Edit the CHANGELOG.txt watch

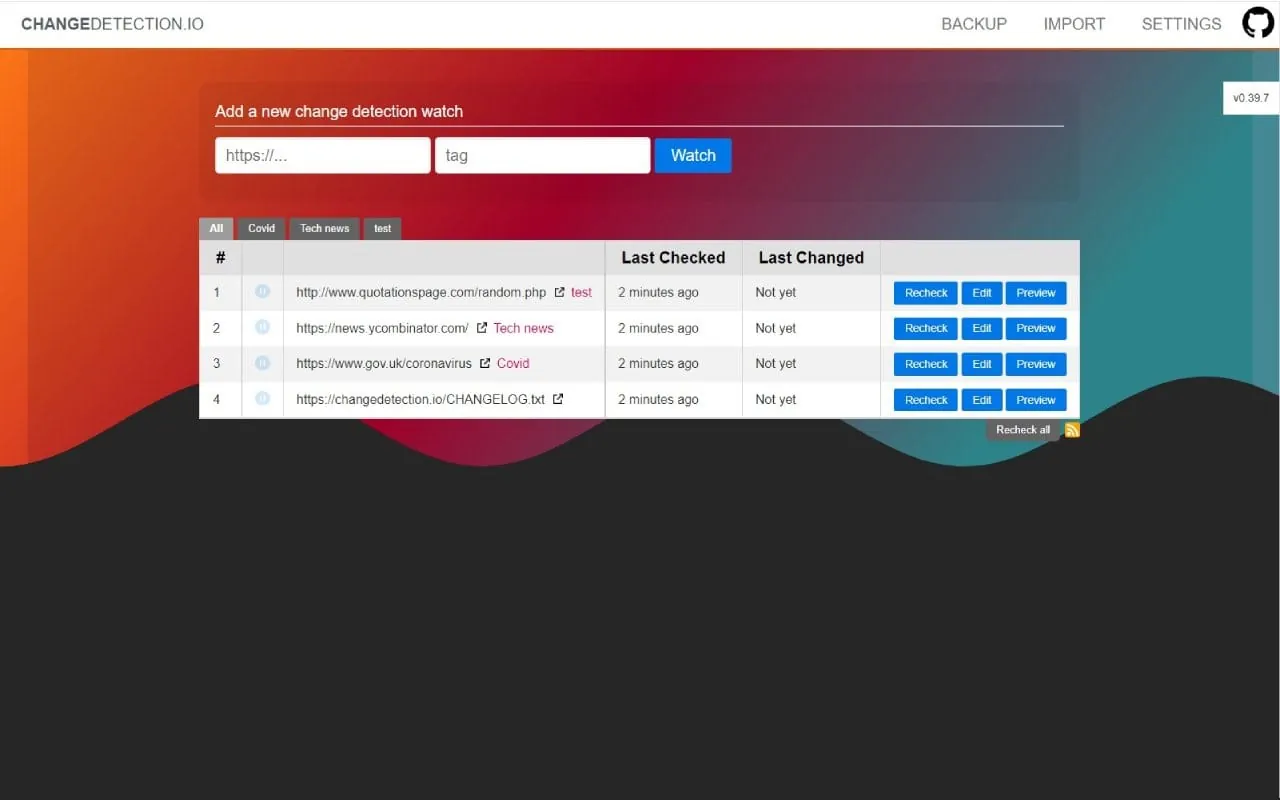982,400
